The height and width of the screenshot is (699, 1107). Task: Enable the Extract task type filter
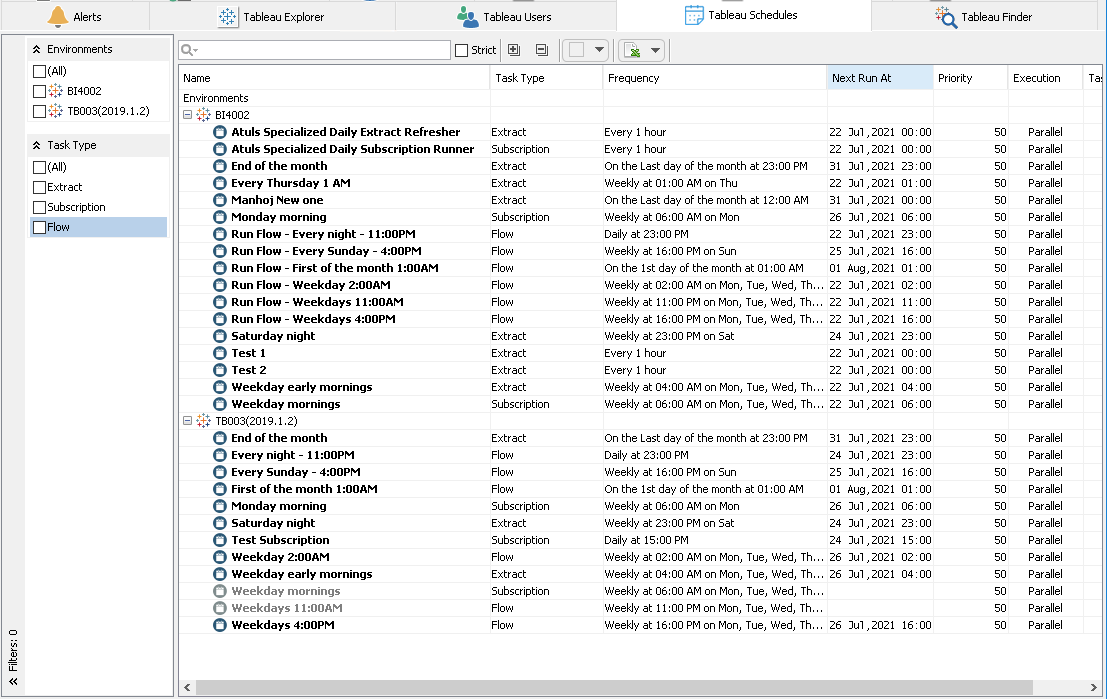(40, 187)
